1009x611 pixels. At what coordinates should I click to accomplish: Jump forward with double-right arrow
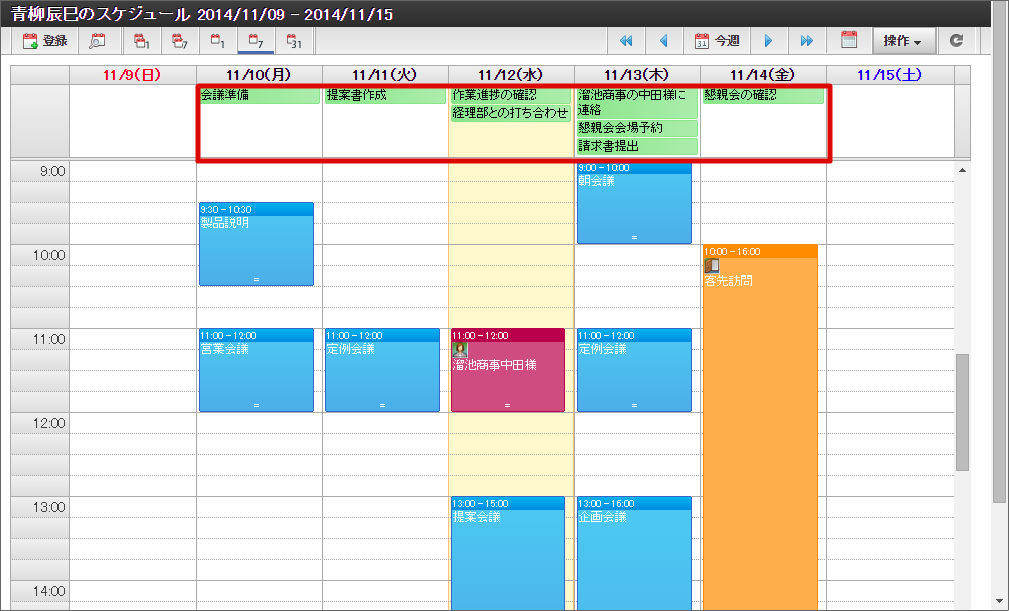tap(806, 41)
